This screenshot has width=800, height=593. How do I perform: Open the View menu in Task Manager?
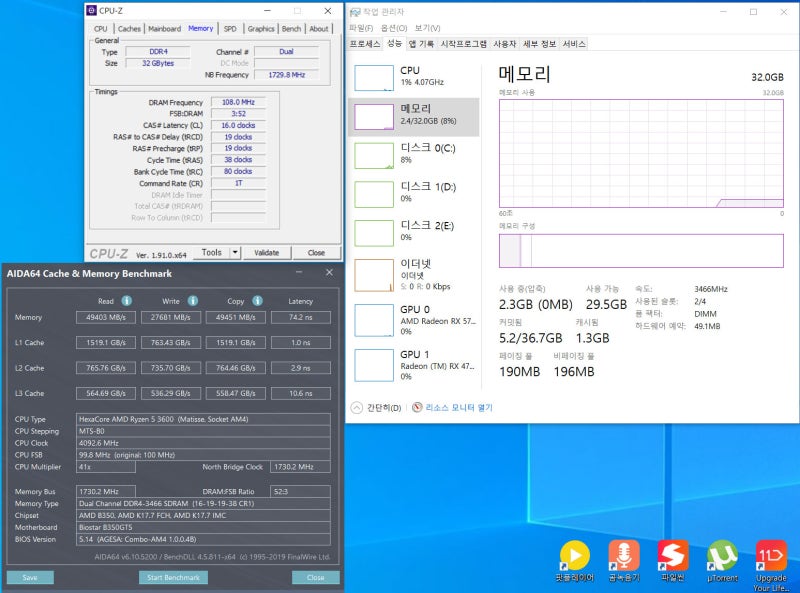427,28
